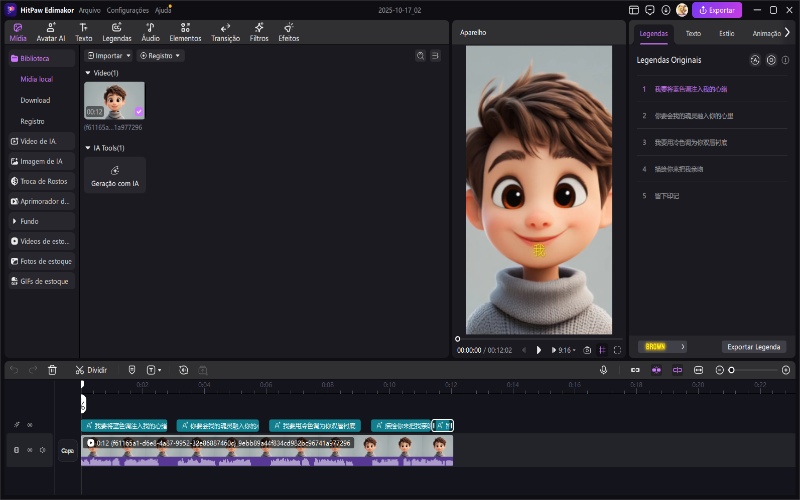Open the Avatar AI tool
This screenshot has width=800, height=500.
[x=51, y=32]
